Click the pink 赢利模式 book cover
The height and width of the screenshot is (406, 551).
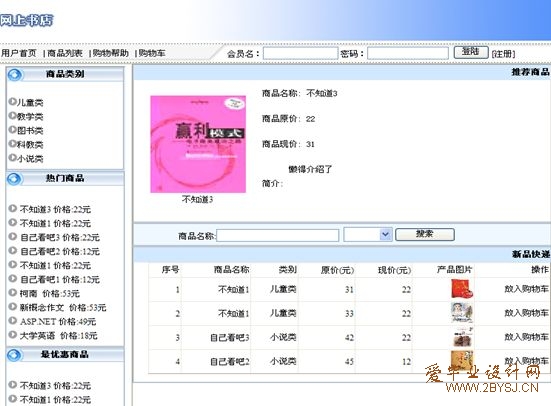tap(198, 144)
